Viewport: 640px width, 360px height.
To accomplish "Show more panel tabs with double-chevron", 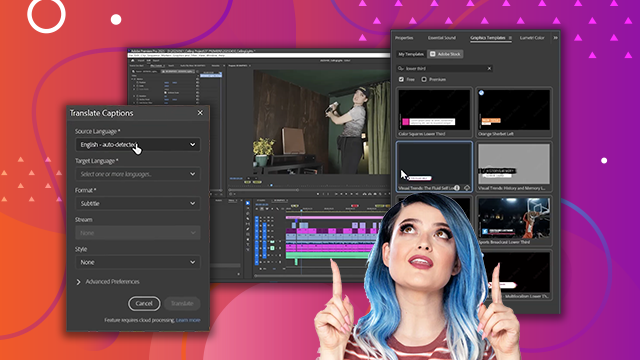I will coord(555,38).
